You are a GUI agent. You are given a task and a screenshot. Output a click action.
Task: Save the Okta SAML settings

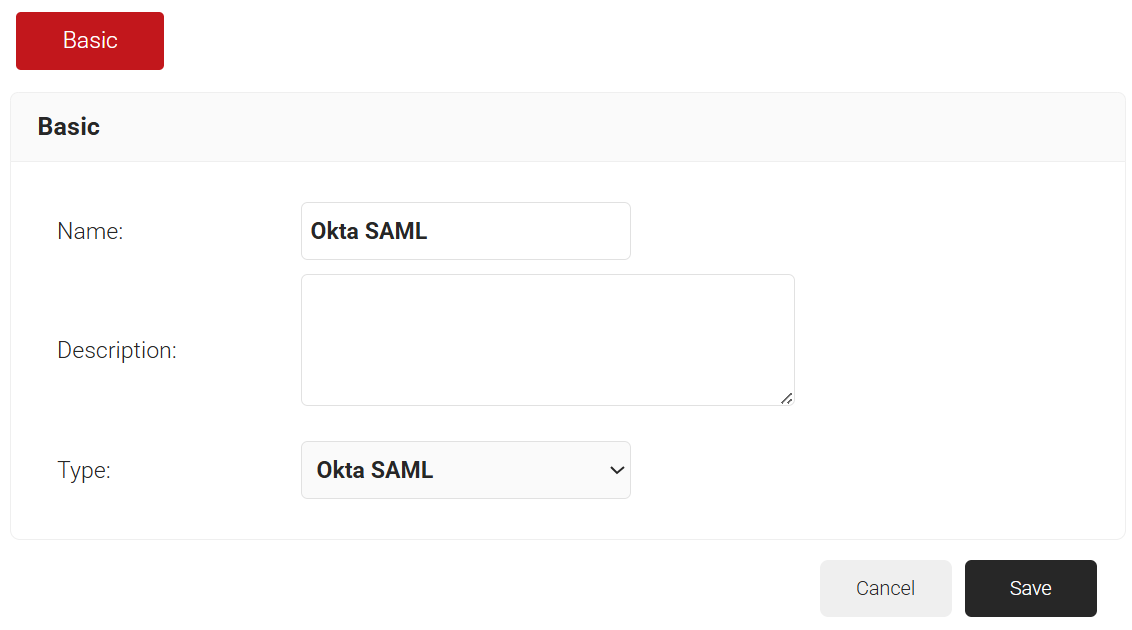click(1030, 588)
